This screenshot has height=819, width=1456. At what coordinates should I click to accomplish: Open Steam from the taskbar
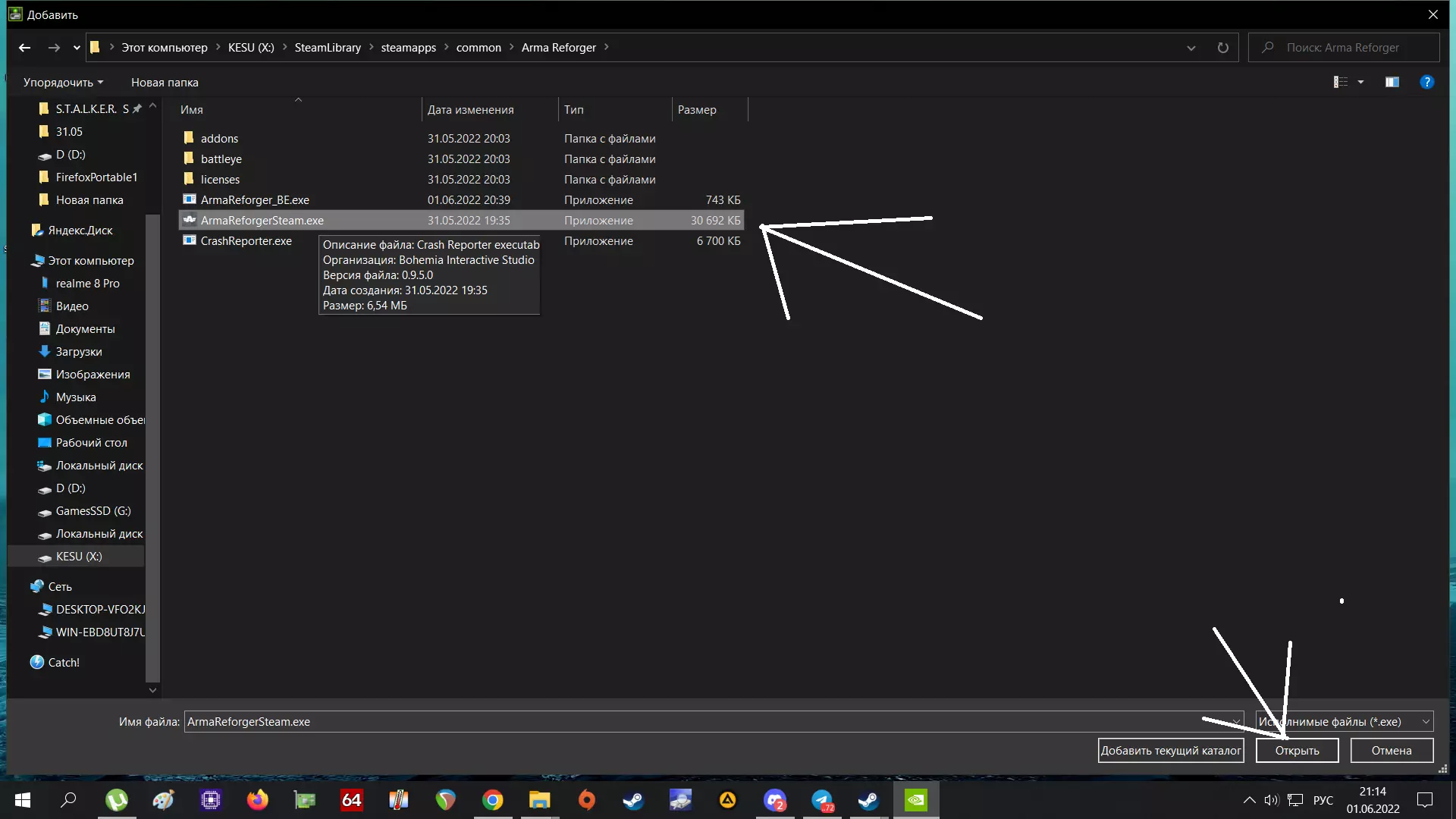[x=633, y=800]
